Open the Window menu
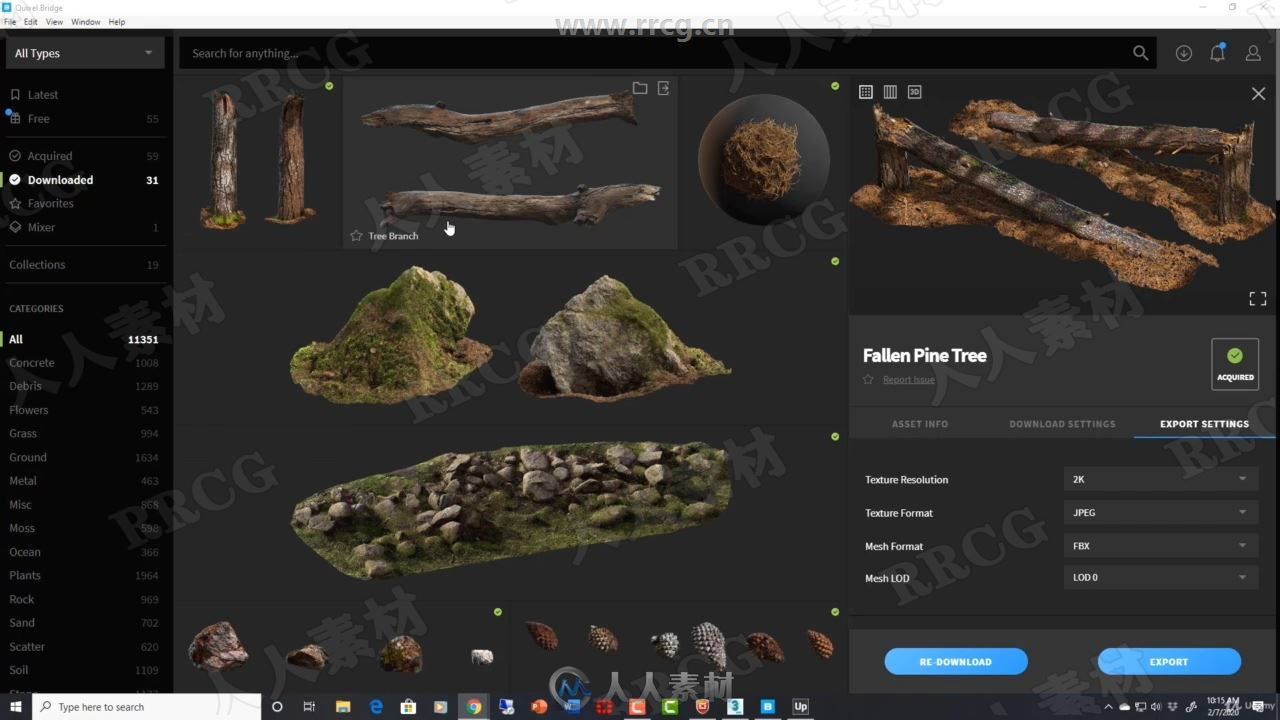This screenshot has width=1280, height=720. click(x=86, y=22)
